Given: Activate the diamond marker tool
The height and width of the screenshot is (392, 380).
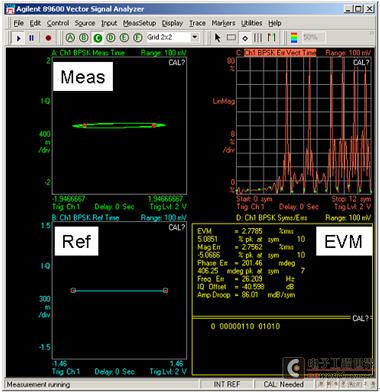Looking at the screenshot, I should coord(245,38).
